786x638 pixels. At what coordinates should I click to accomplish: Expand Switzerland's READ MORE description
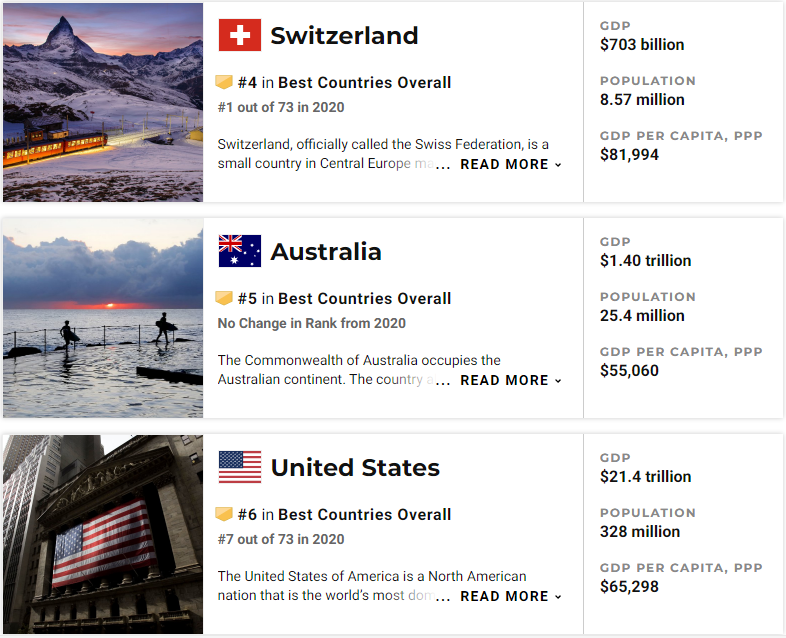(510, 164)
